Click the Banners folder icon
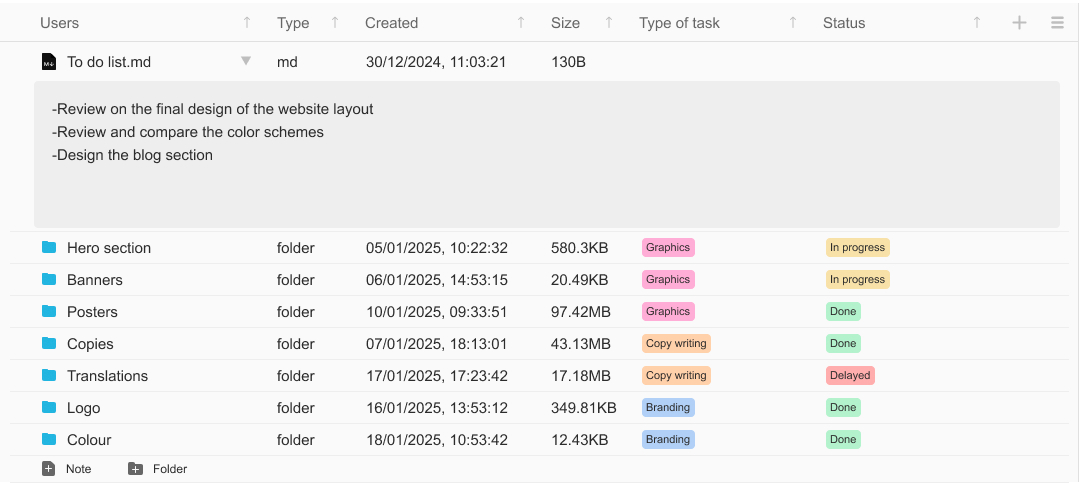 [x=49, y=279]
